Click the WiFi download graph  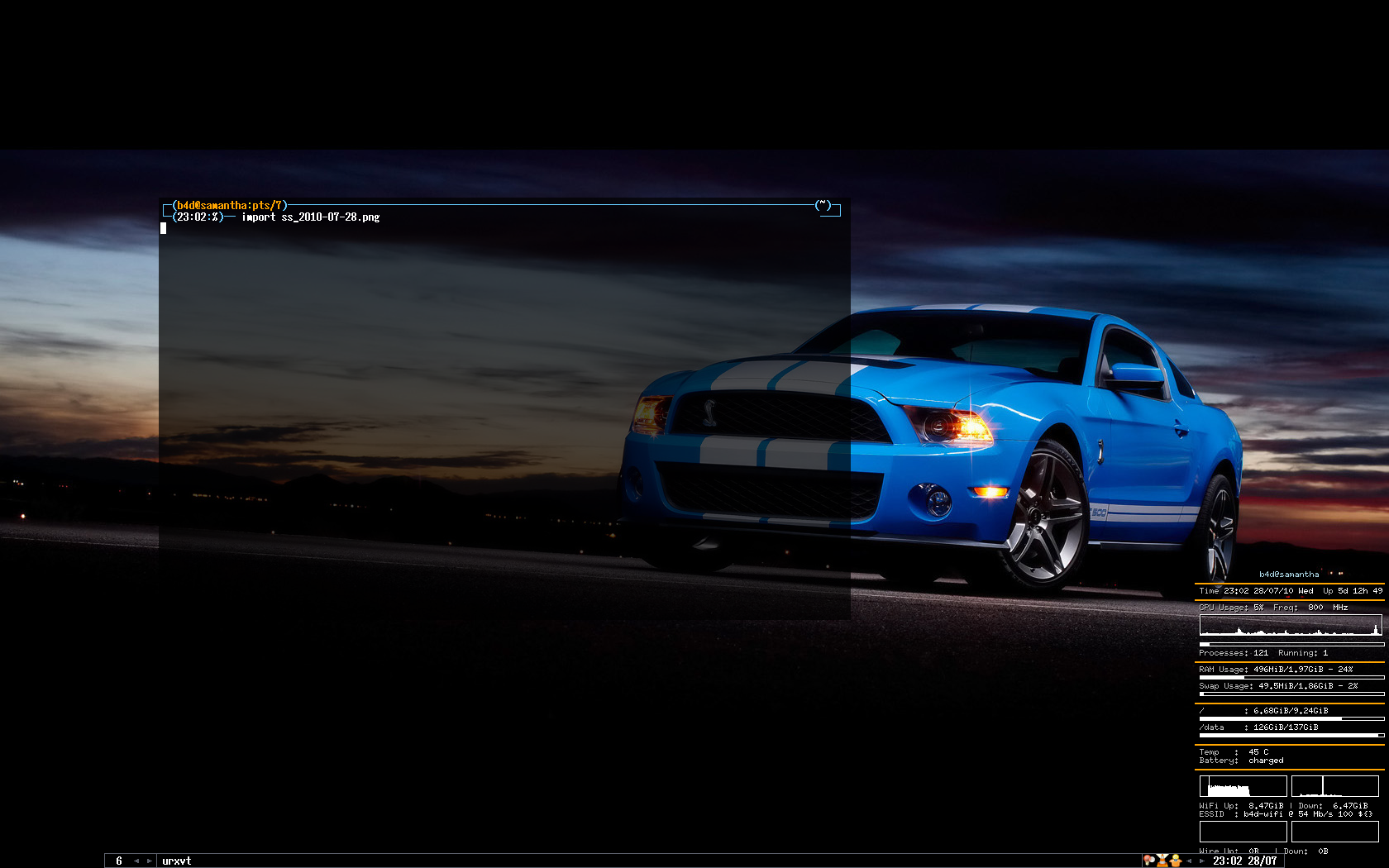click(x=1335, y=785)
